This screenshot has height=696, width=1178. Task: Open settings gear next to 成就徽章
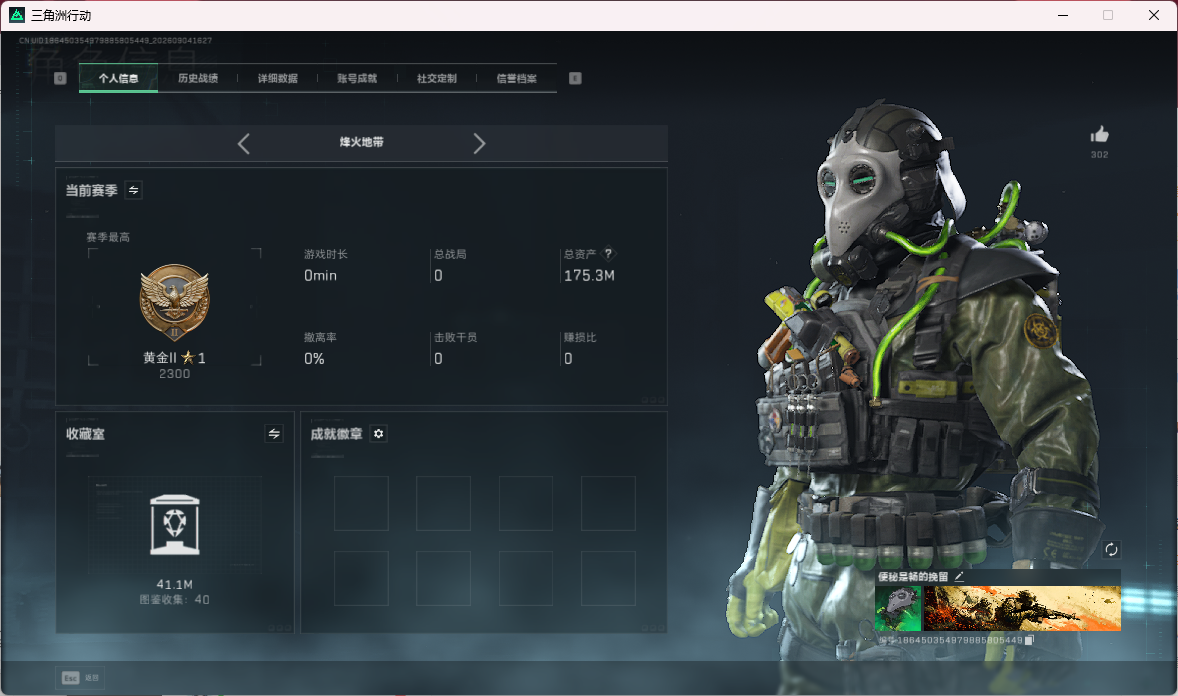click(x=379, y=434)
